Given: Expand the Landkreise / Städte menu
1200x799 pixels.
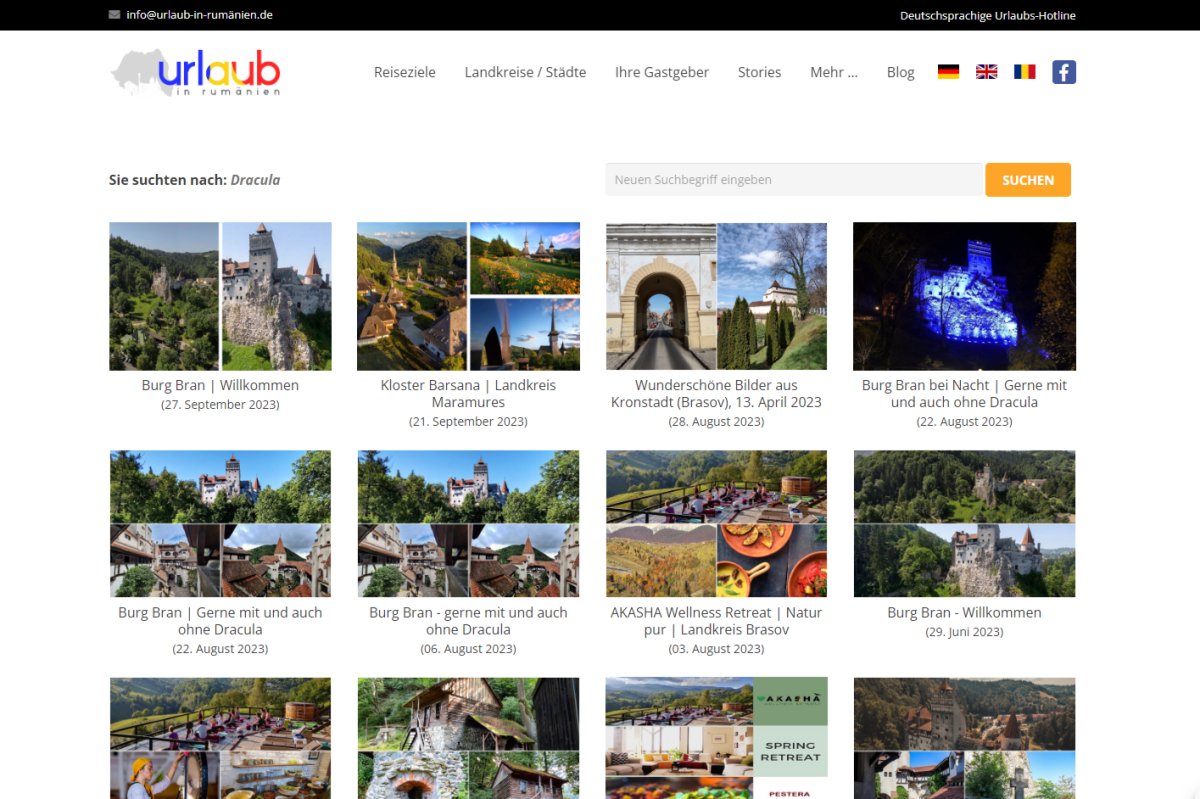Looking at the screenshot, I should 525,72.
